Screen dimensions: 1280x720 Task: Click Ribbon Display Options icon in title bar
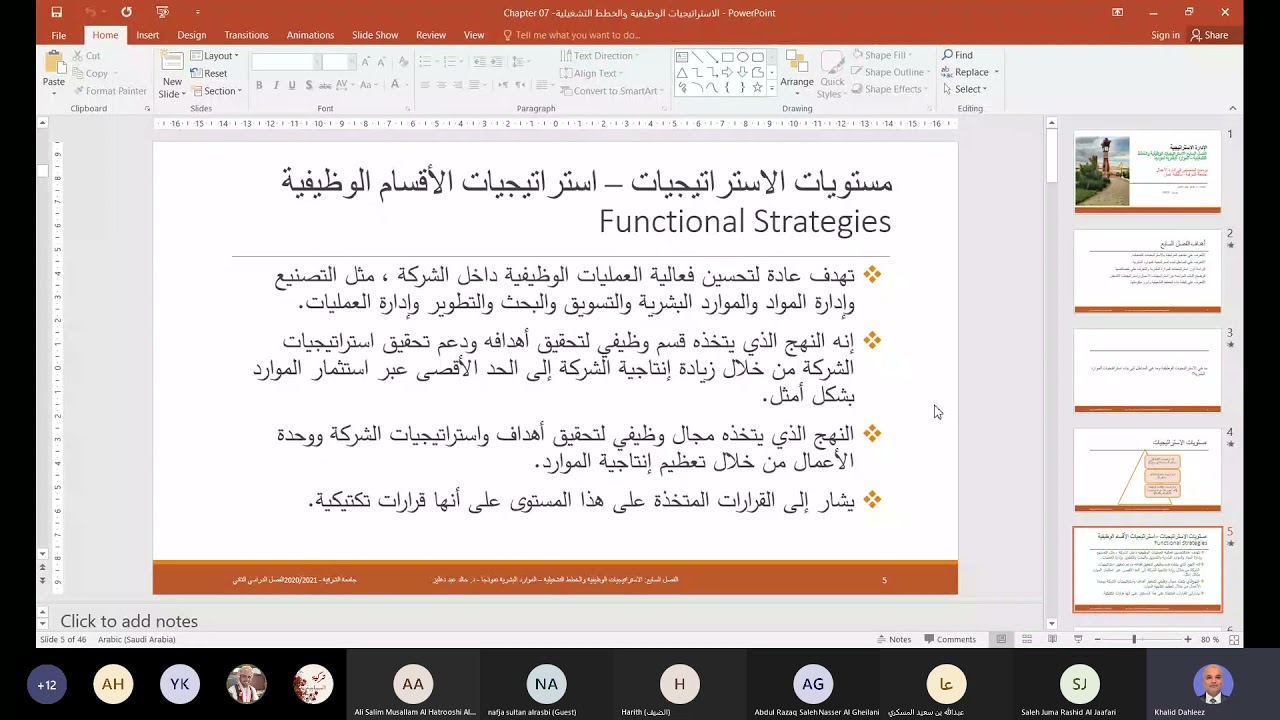1117,12
